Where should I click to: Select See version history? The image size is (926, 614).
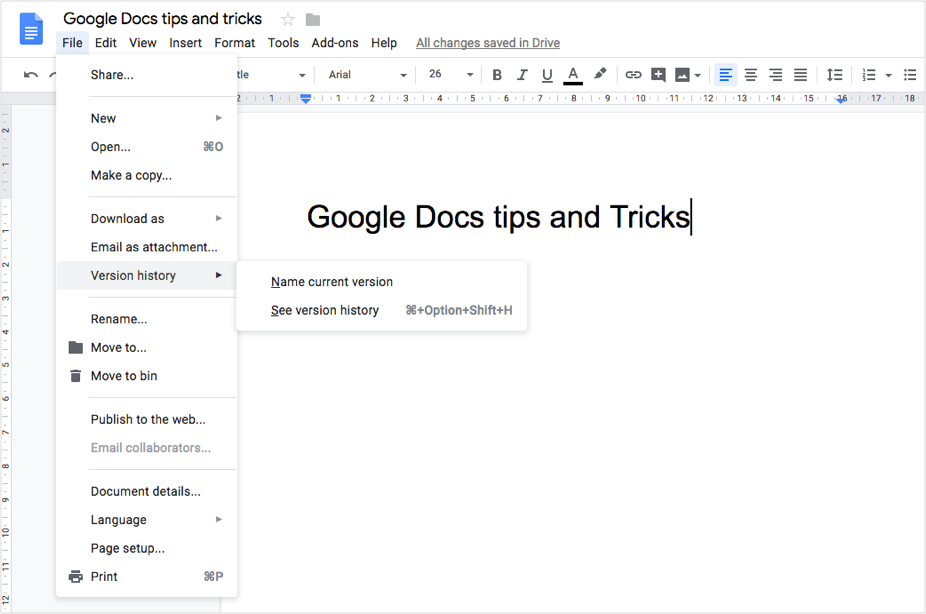pyautogui.click(x=325, y=310)
